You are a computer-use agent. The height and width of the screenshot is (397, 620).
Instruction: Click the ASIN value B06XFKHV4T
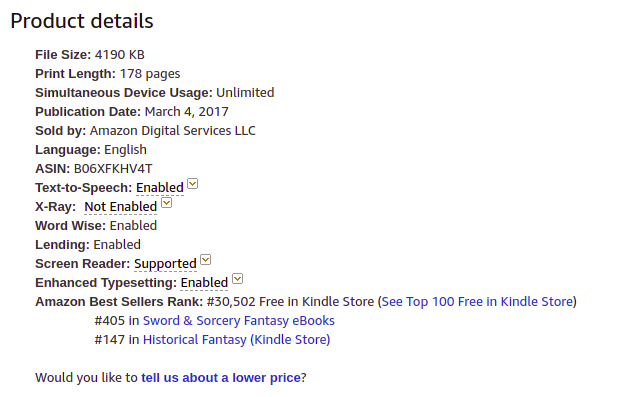pyautogui.click(x=113, y=169)
